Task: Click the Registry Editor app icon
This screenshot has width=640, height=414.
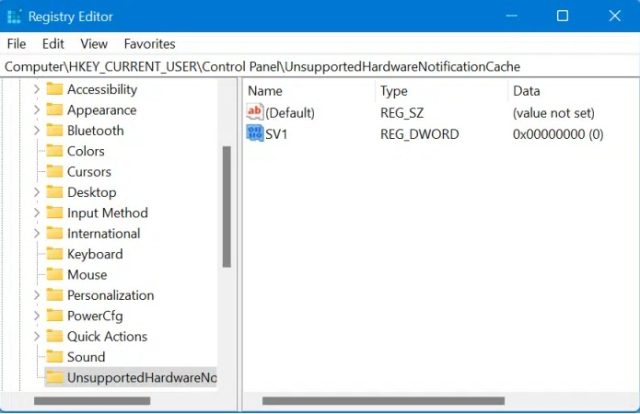Action: [14, 16]
